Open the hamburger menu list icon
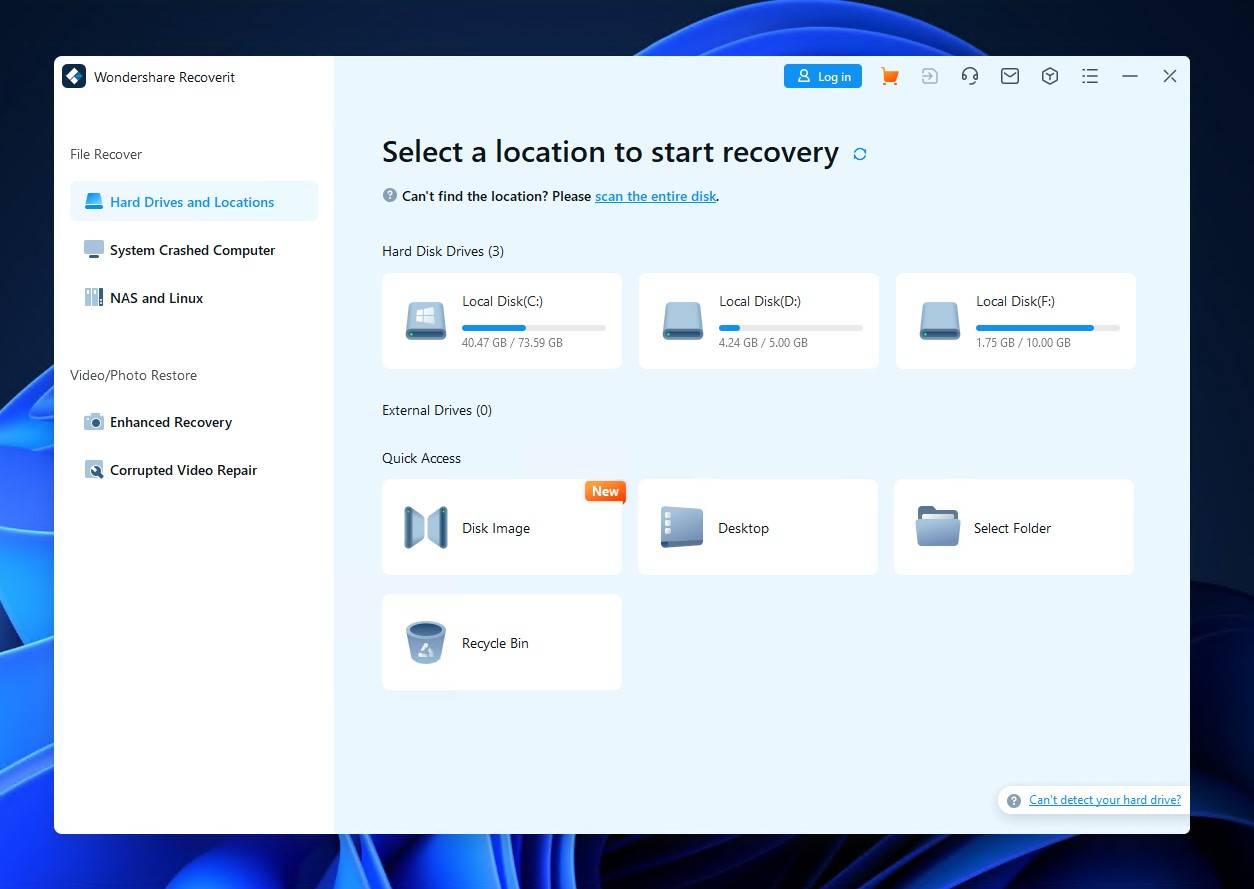 click(x=1090, y=76)
